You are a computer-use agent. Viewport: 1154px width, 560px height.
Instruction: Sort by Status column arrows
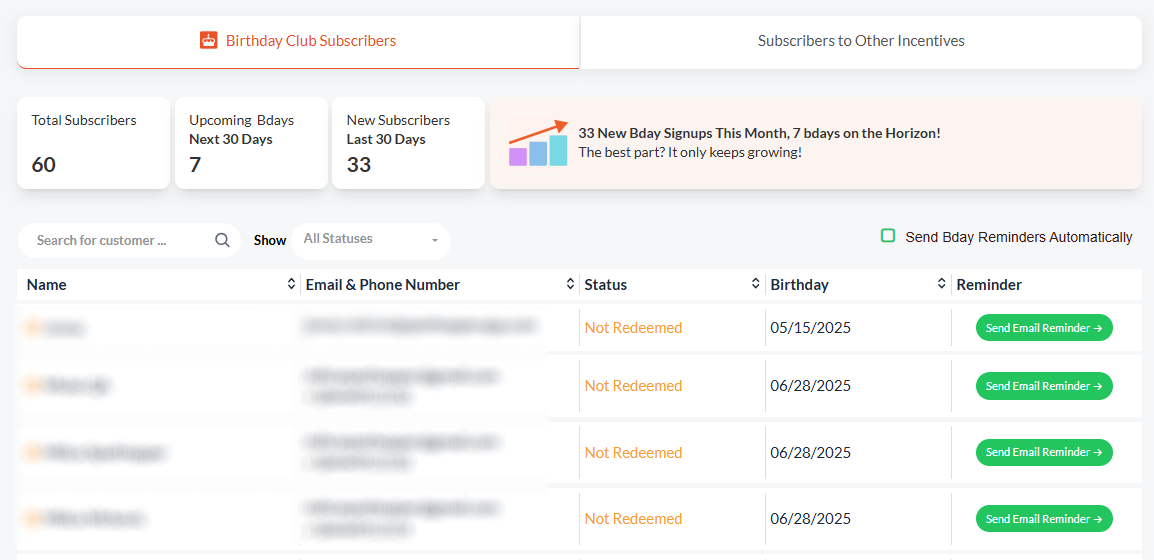[x=755, y=284]
